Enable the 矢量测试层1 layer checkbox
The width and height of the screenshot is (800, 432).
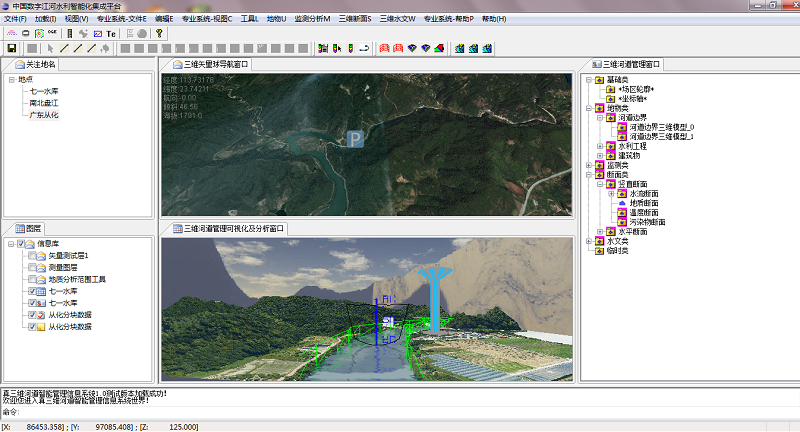(32, 256)
